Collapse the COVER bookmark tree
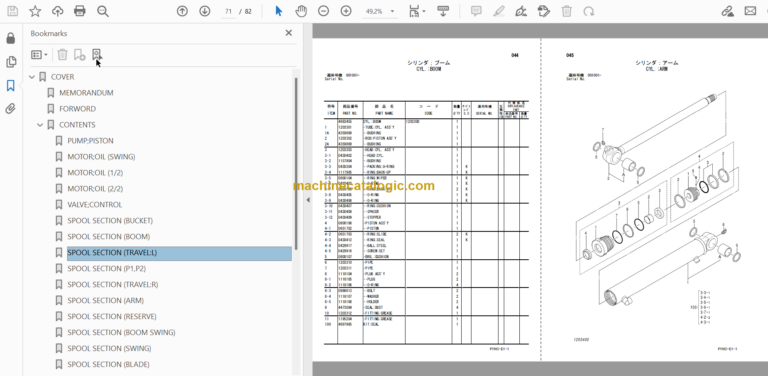Screen dimensions: 768x376 pos(32,77)
